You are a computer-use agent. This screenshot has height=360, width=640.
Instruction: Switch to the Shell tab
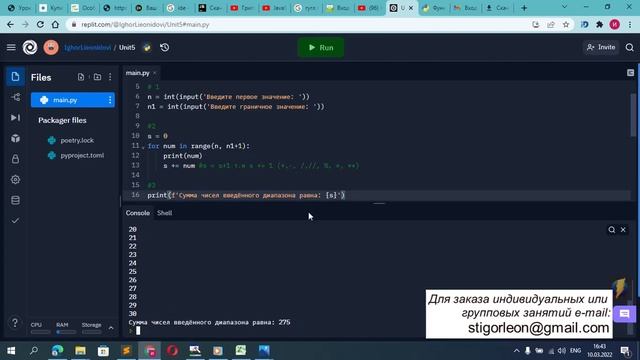click(x=164, y=213)
